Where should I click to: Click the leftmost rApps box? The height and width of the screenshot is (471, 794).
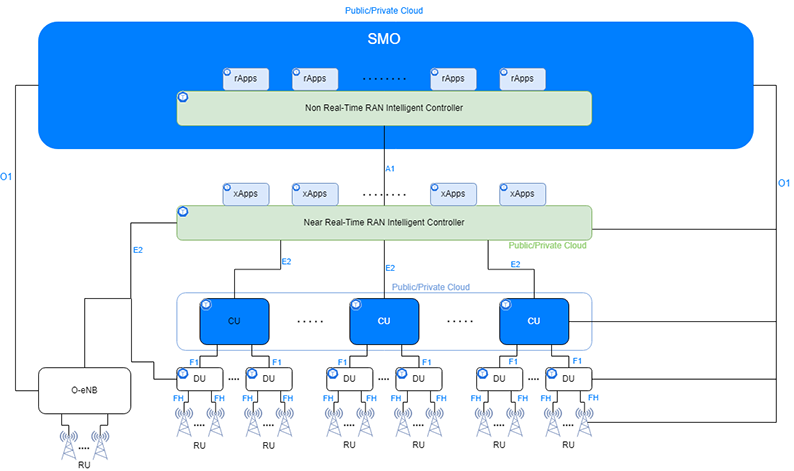(x=246, y=79)
